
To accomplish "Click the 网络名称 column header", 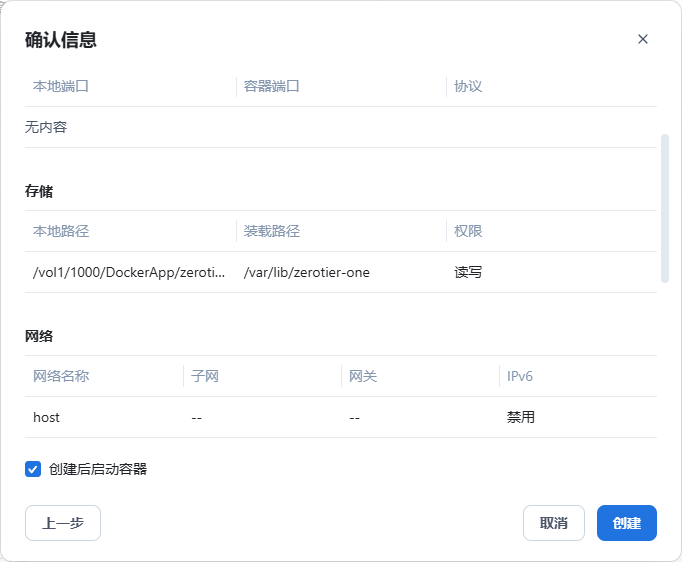I will 61,376.
